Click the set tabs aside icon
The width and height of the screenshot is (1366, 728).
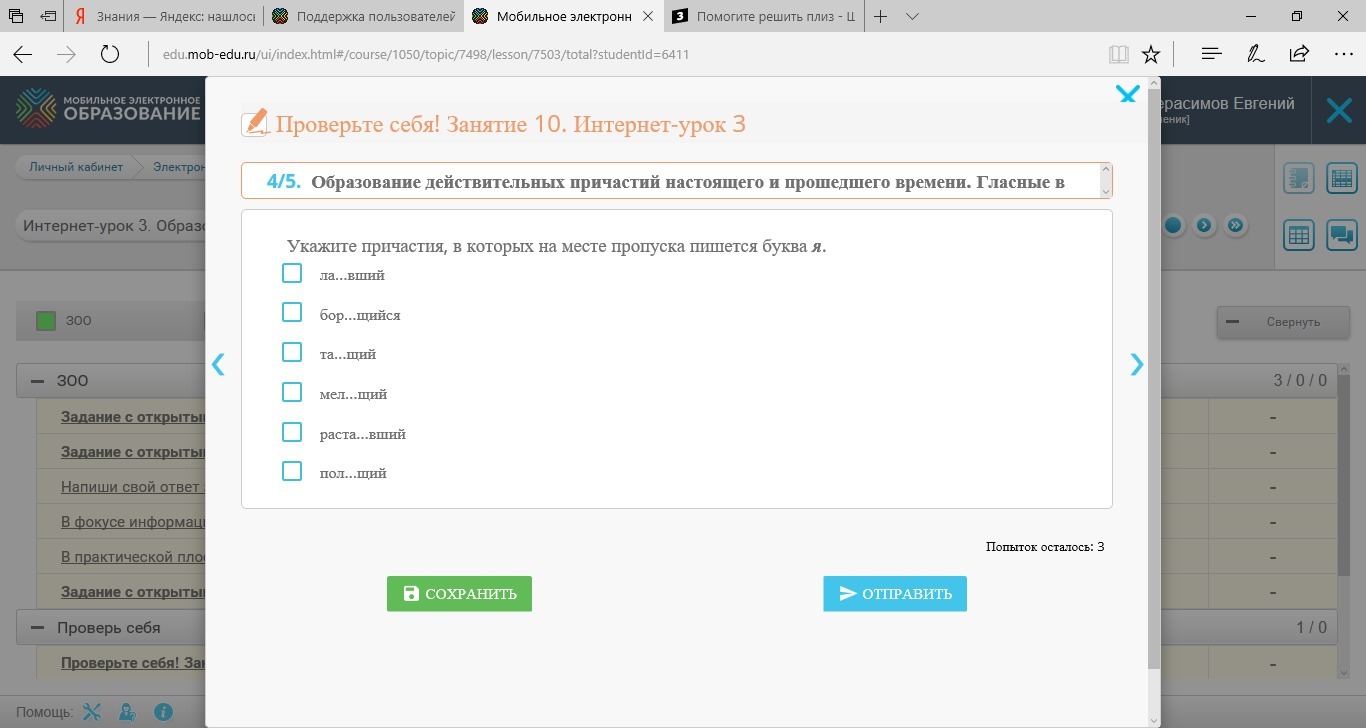click(x=49, y=17)
